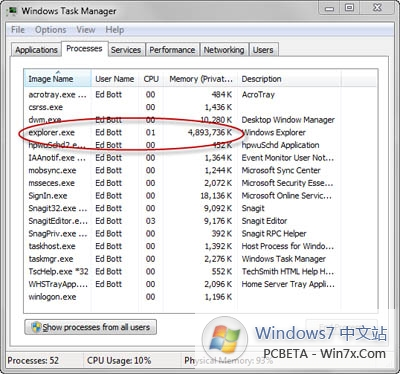Open the View menu
The width and height of the screenshot is (400, 374).
click(x=86, y=30)
